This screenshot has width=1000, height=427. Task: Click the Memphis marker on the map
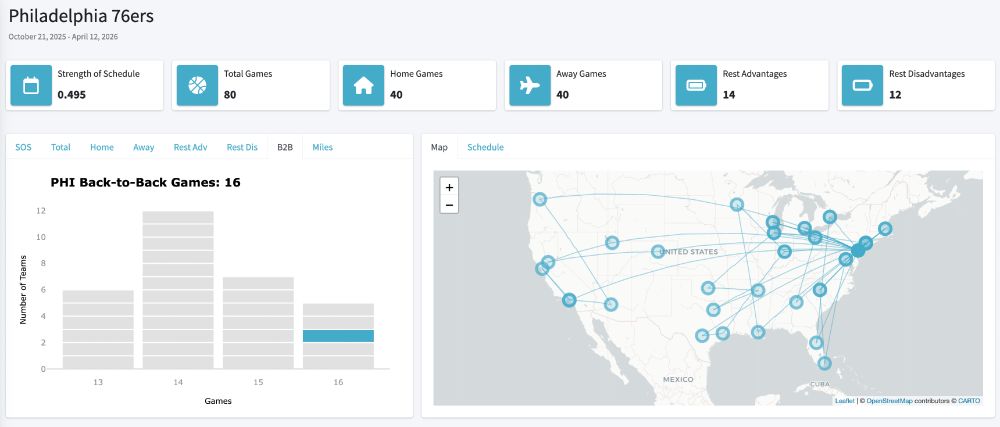pos(758,291)
